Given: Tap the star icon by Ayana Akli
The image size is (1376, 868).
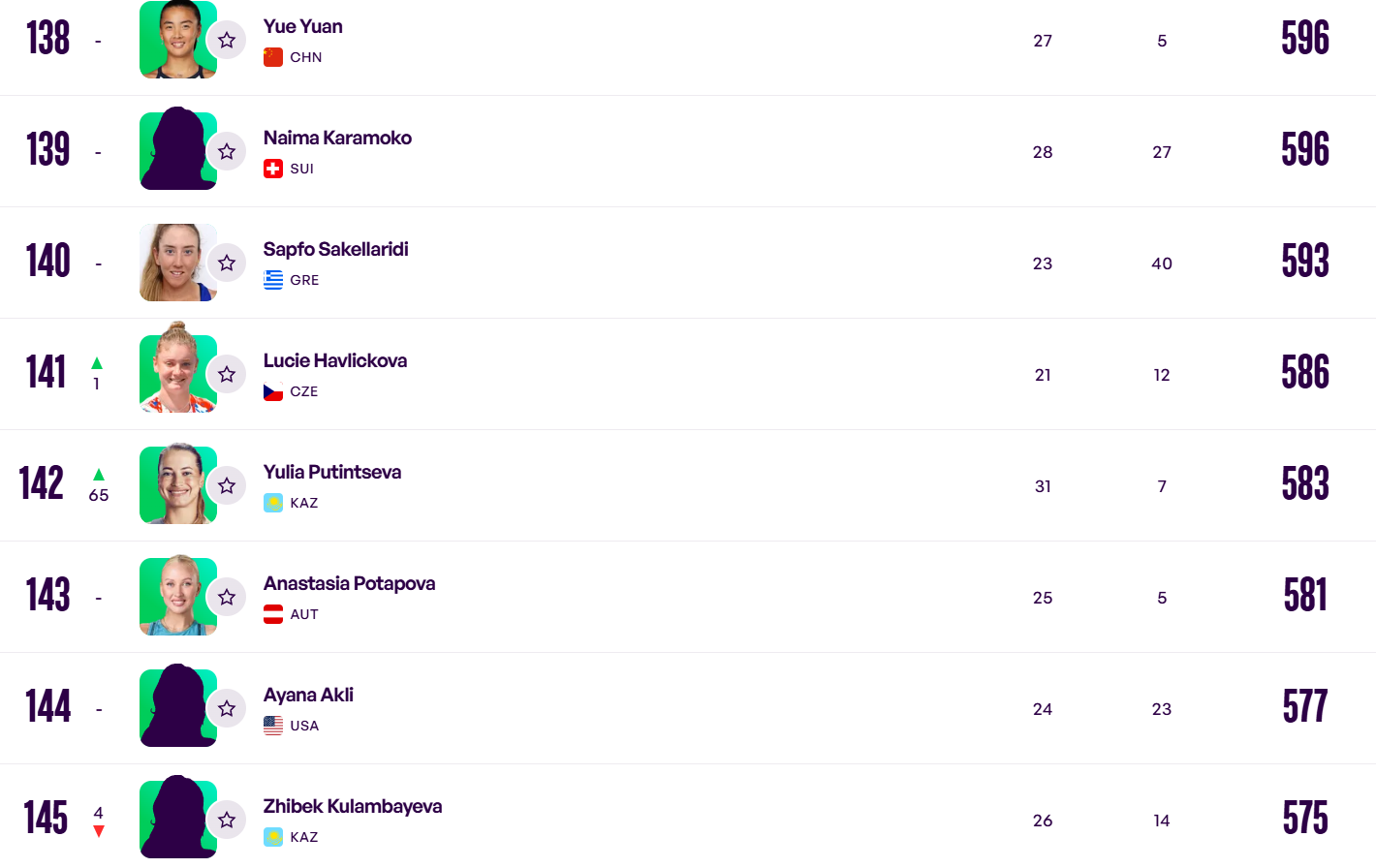Looking at the screenshot, I should pyautogui.click(x=227, y=709).
